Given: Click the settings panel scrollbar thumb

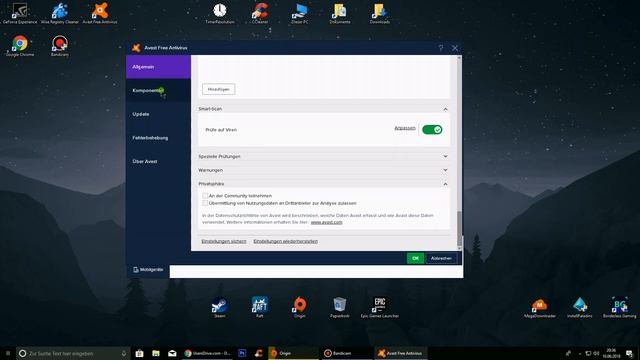Looking at the screenshot, I should point(459,229).
